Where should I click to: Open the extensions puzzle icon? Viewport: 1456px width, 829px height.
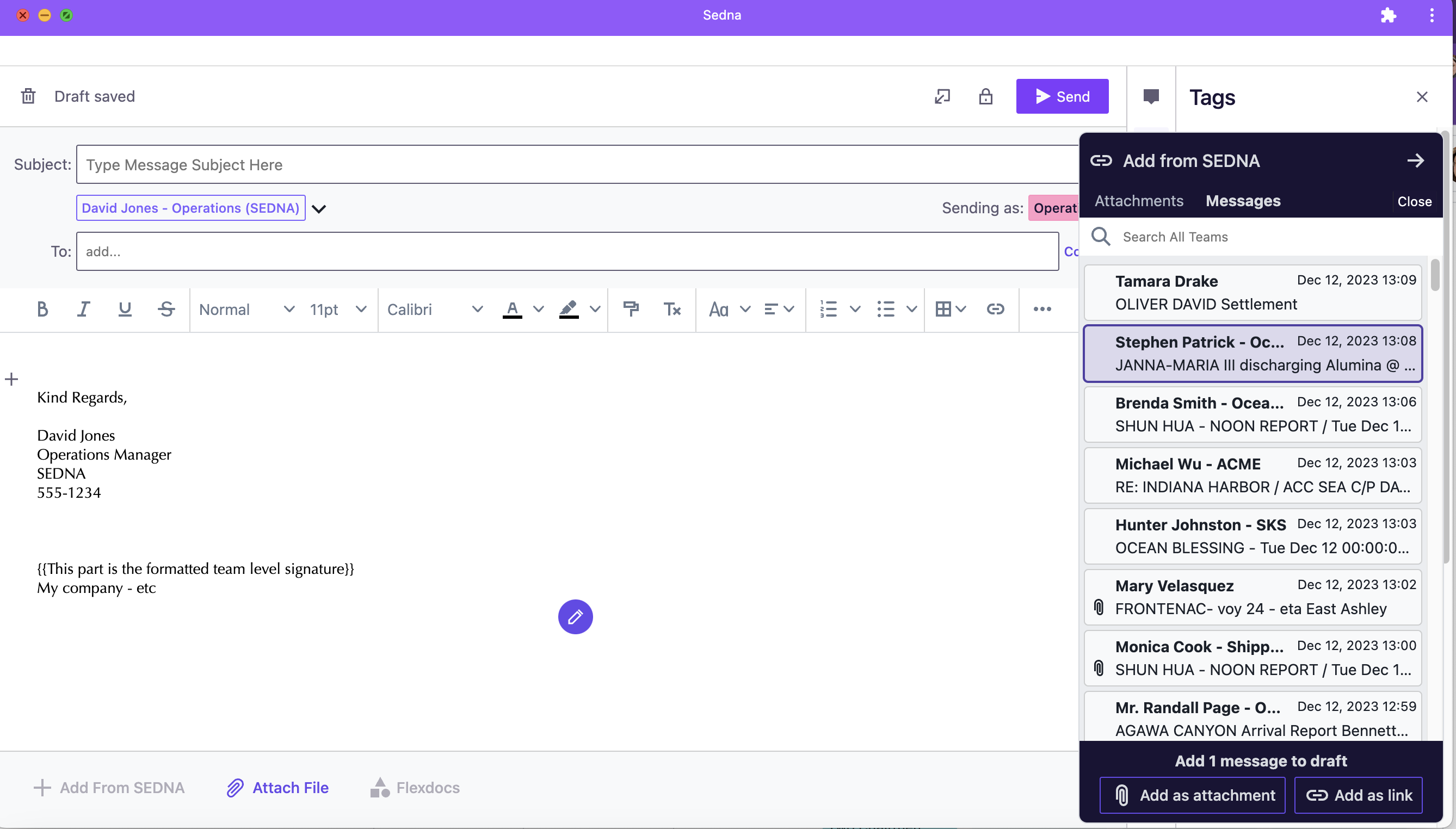tap(1388, 15)
